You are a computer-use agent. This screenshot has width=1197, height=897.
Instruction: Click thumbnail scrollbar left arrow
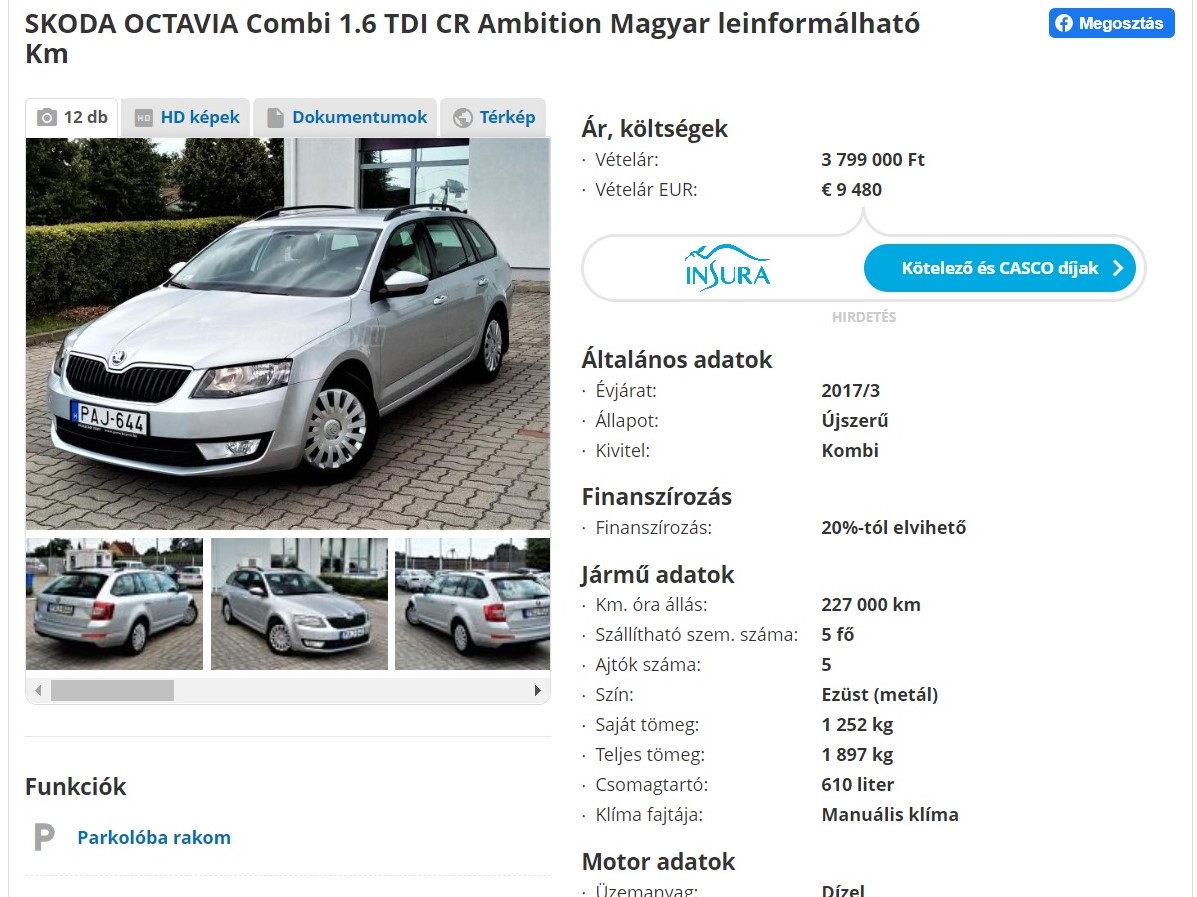point(38,690)
